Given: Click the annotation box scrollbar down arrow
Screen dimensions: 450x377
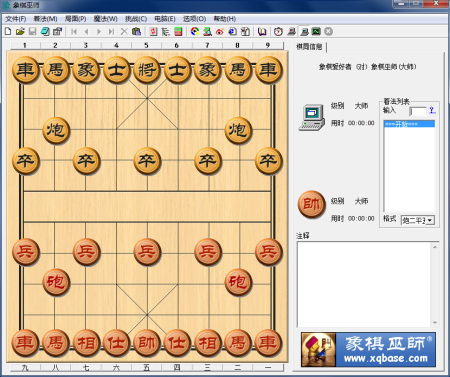Looking at the screenshot, I should (x=435, y=322).
